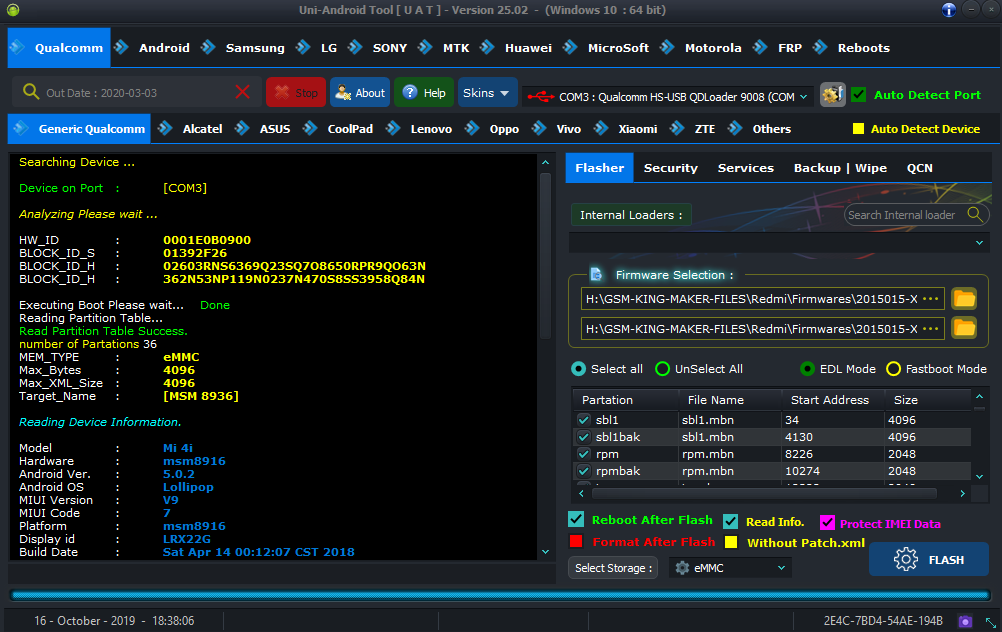Uncheck the rpmbak partition checkbox
1002x632 pixels.
(583, 471)
